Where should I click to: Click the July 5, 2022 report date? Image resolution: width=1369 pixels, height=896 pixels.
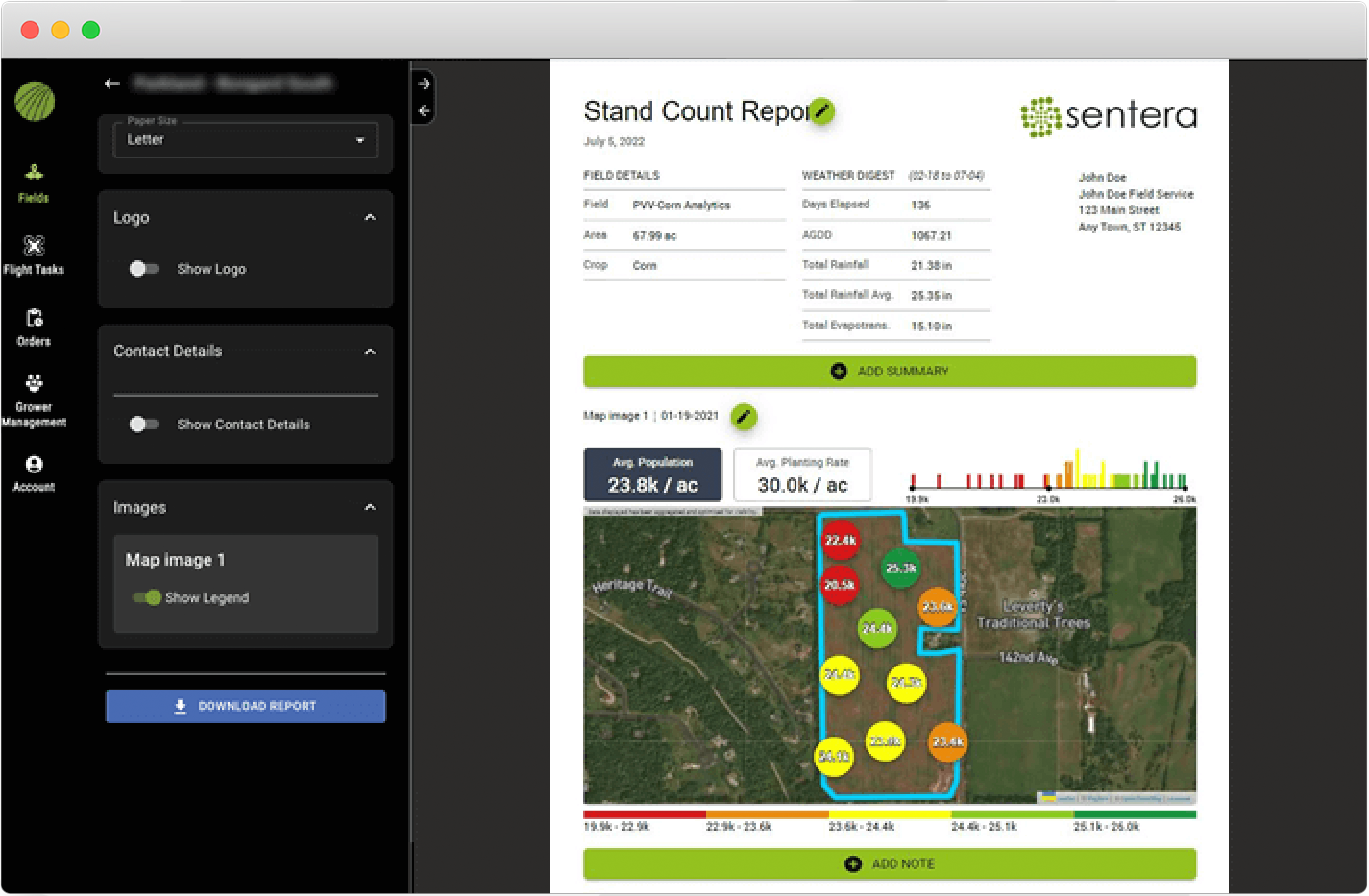point(614,142)
